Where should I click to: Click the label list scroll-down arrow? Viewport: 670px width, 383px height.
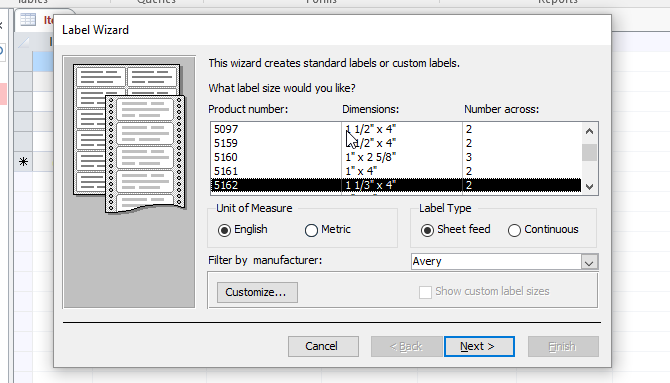[589, 186]
